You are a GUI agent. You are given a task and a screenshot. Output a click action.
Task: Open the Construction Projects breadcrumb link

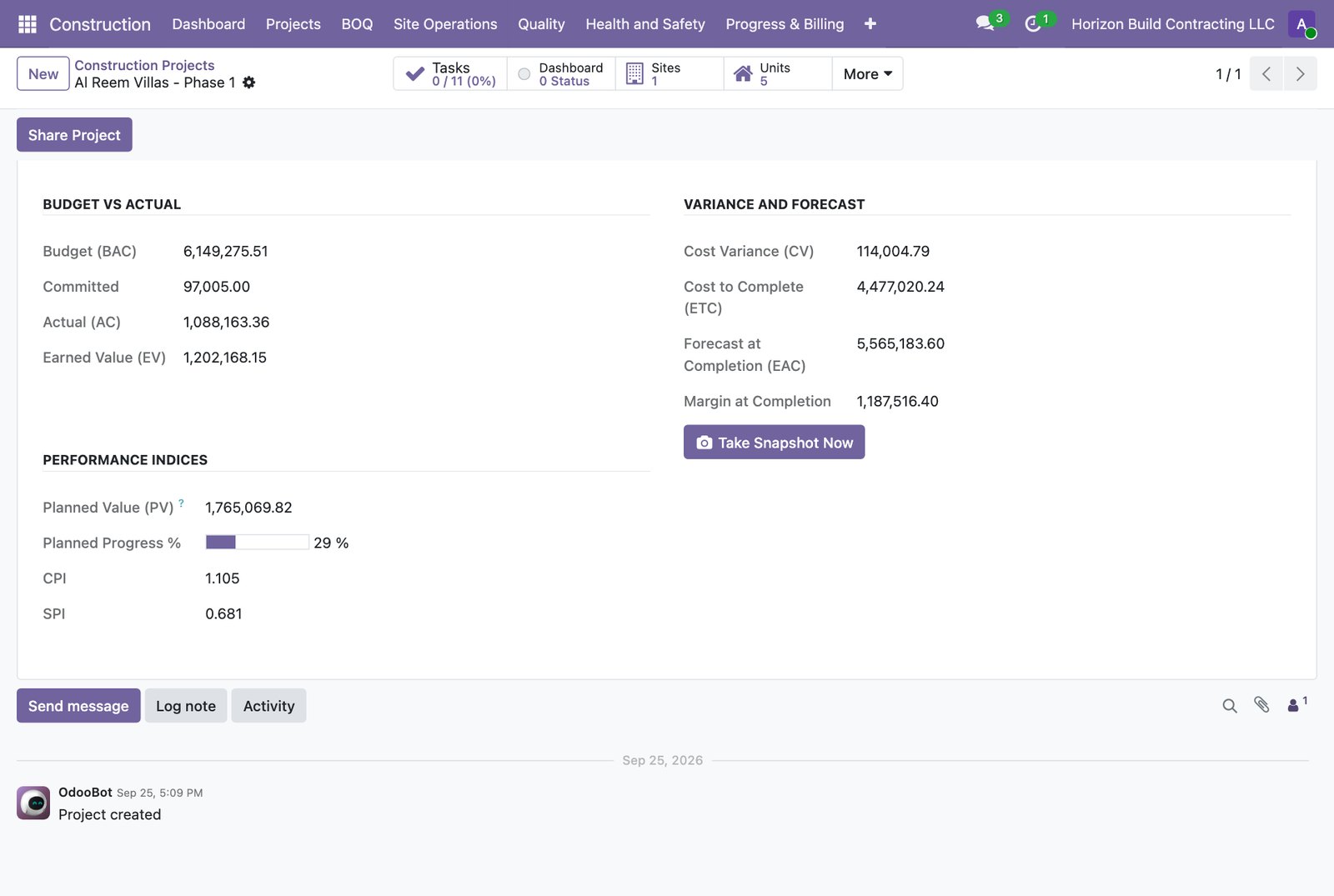coord(144,65)
